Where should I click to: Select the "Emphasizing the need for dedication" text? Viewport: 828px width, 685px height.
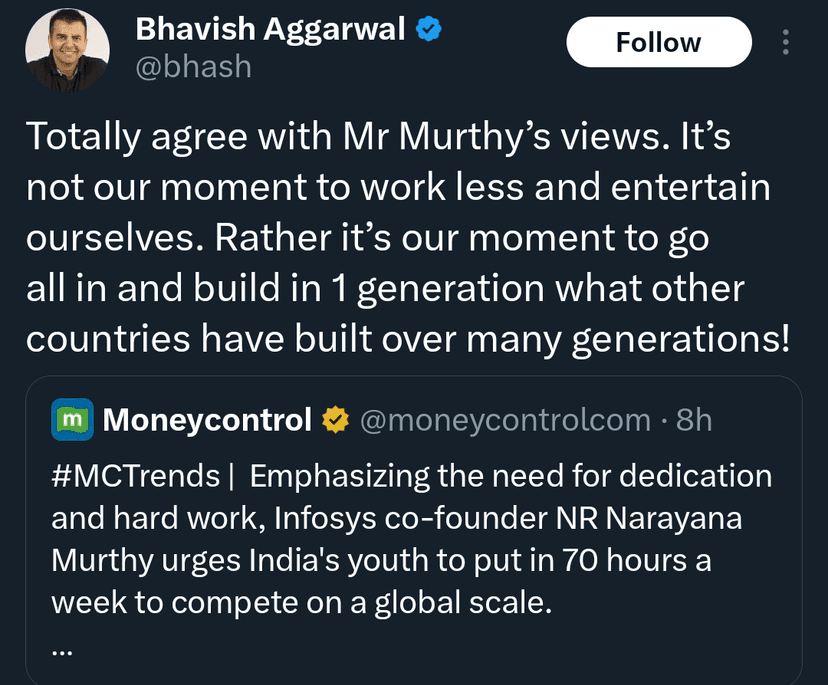coord(511,475)
